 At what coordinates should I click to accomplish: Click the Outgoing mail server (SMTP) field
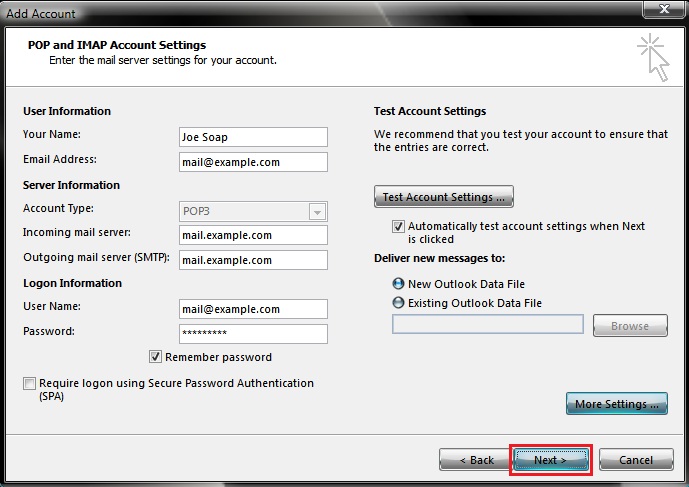tap(253, 260)
